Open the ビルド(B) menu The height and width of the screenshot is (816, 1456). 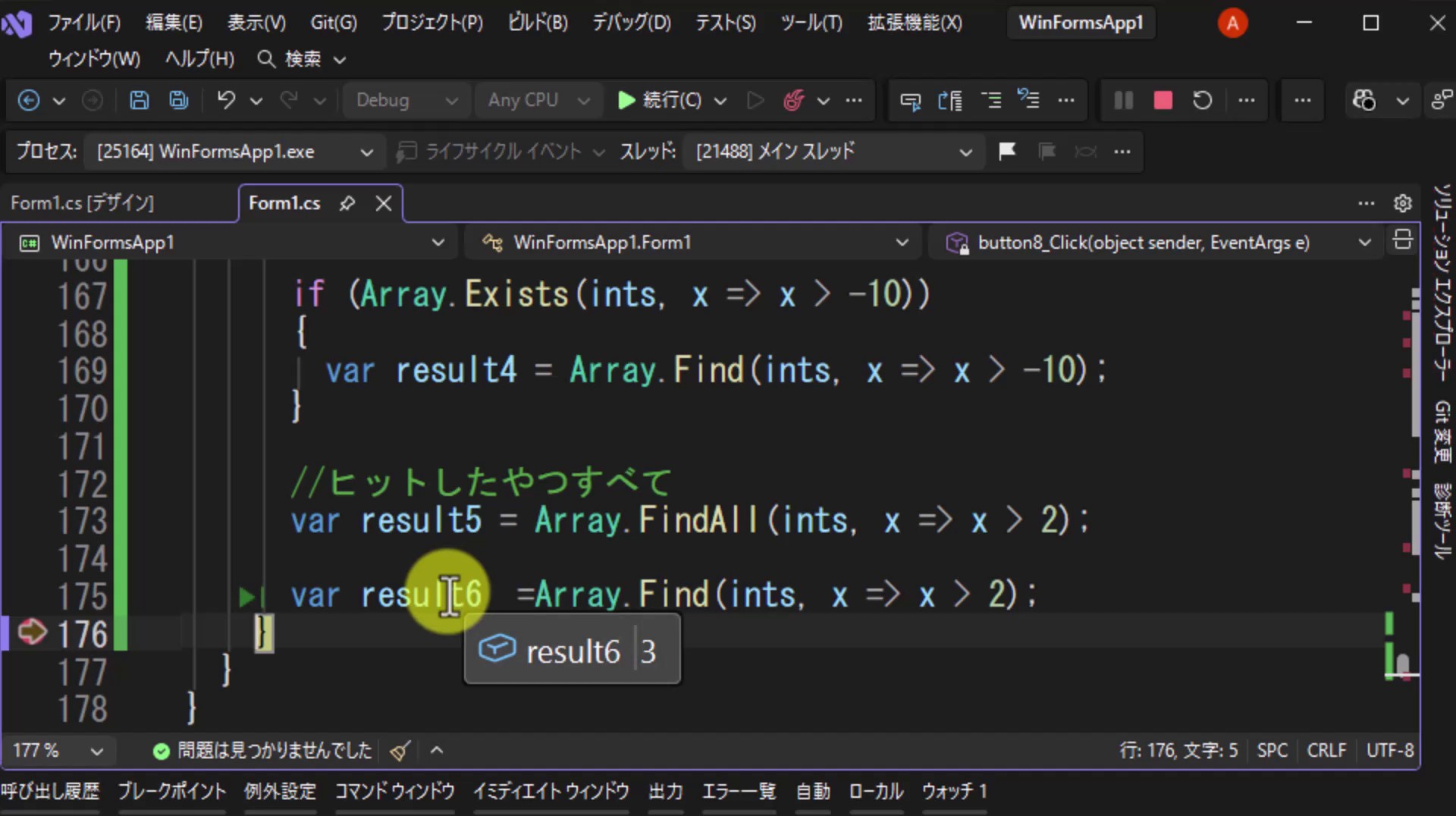pyautogui.click(x=538, y=23)
